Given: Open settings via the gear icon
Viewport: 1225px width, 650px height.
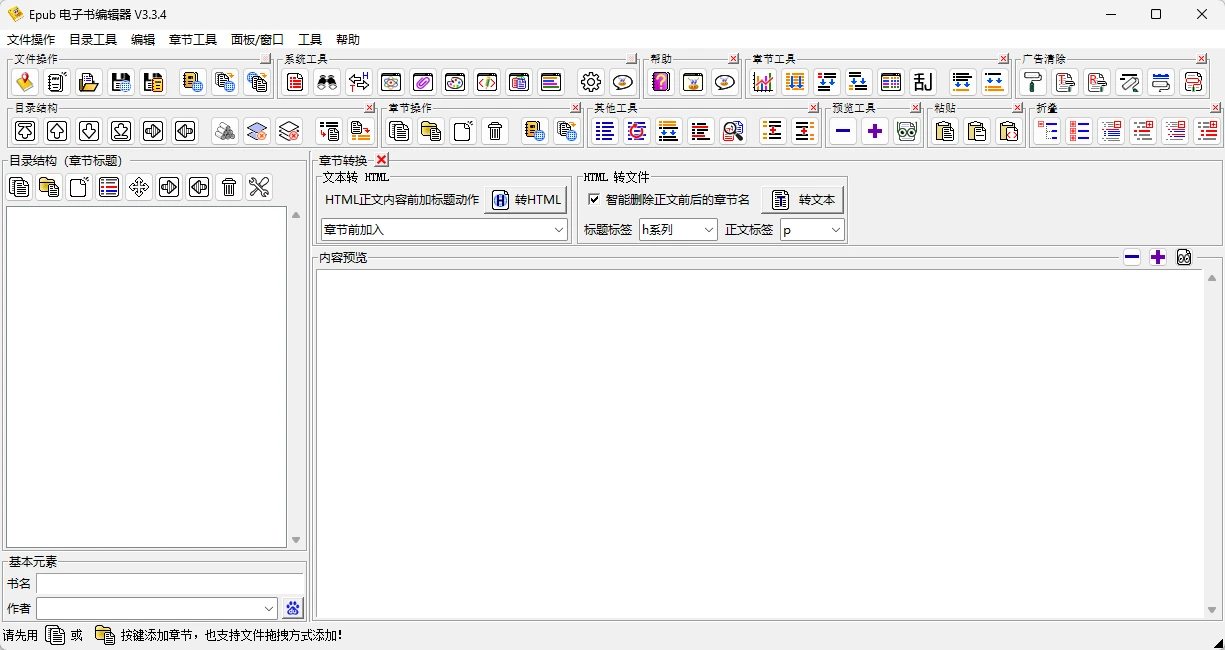Looking at the screenshot, I should coord(591,82).
